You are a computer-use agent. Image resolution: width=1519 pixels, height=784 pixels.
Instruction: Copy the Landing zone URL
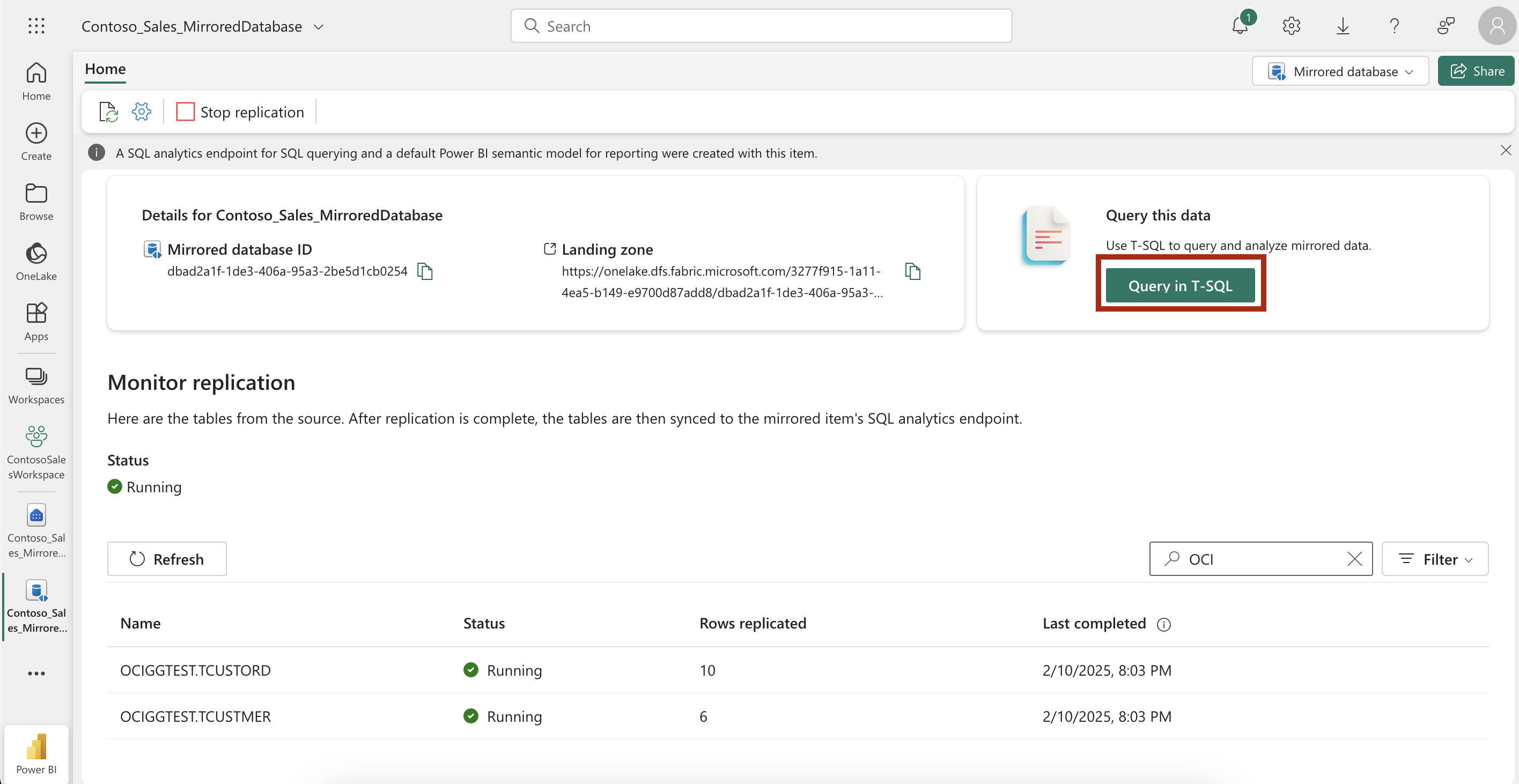click(x=912, y=271)
